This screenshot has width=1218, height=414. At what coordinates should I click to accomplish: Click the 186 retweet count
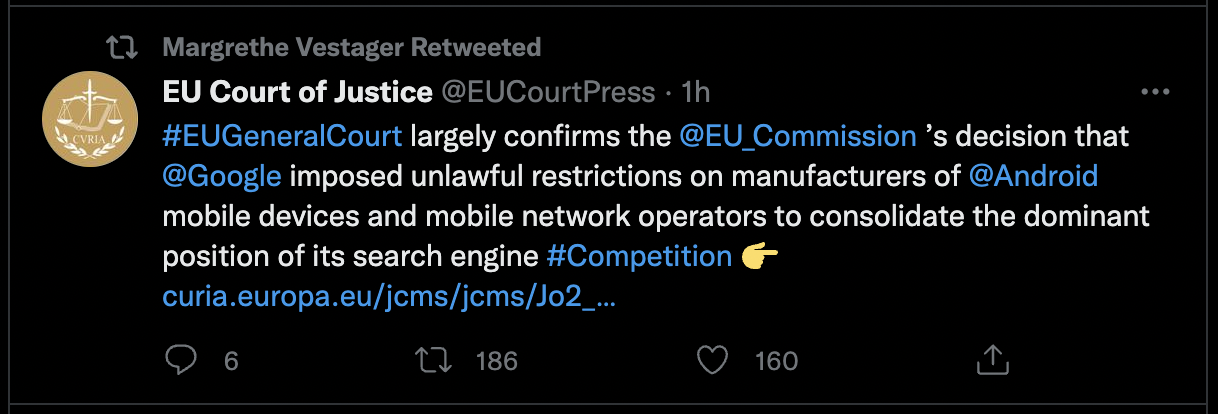[497, 361]
